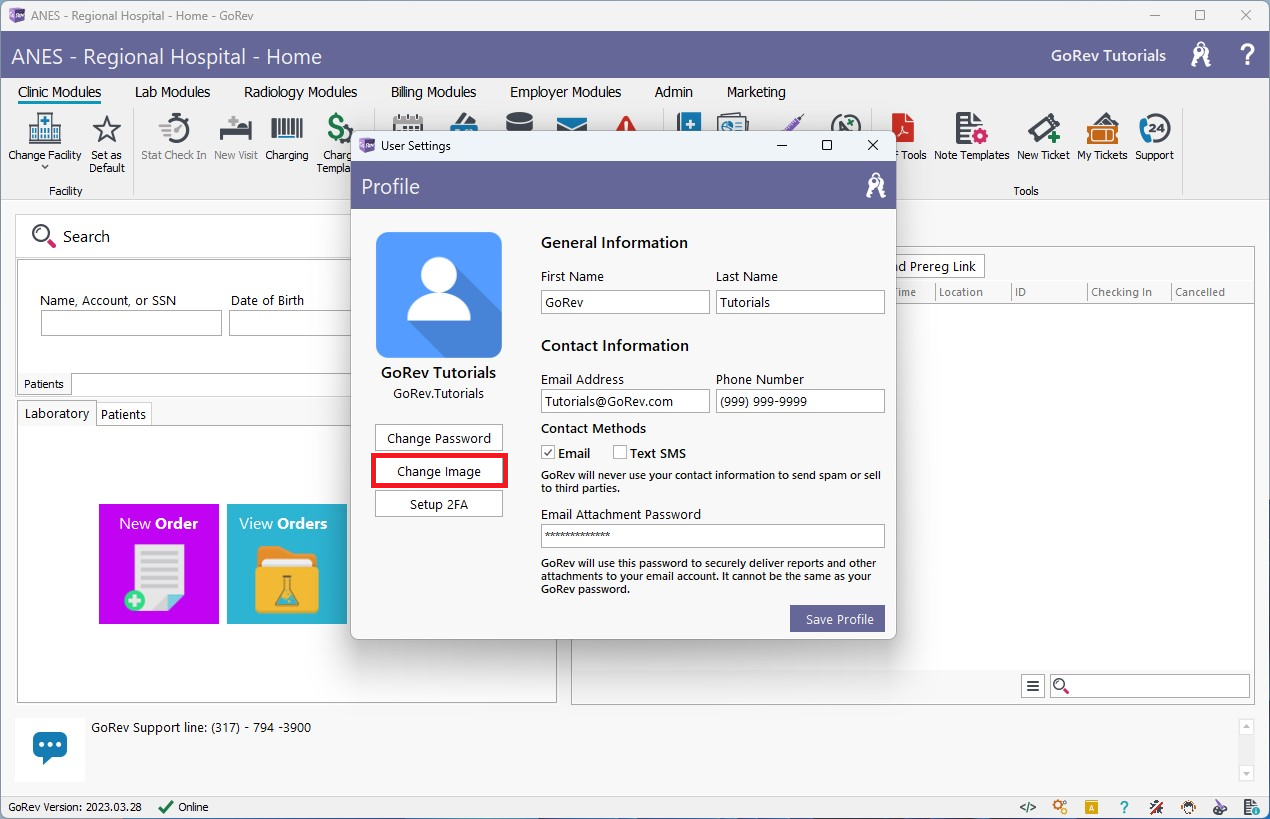
Task: Click the Cancelled column header
Action: pyautogui.click(x=1212, y=292)
